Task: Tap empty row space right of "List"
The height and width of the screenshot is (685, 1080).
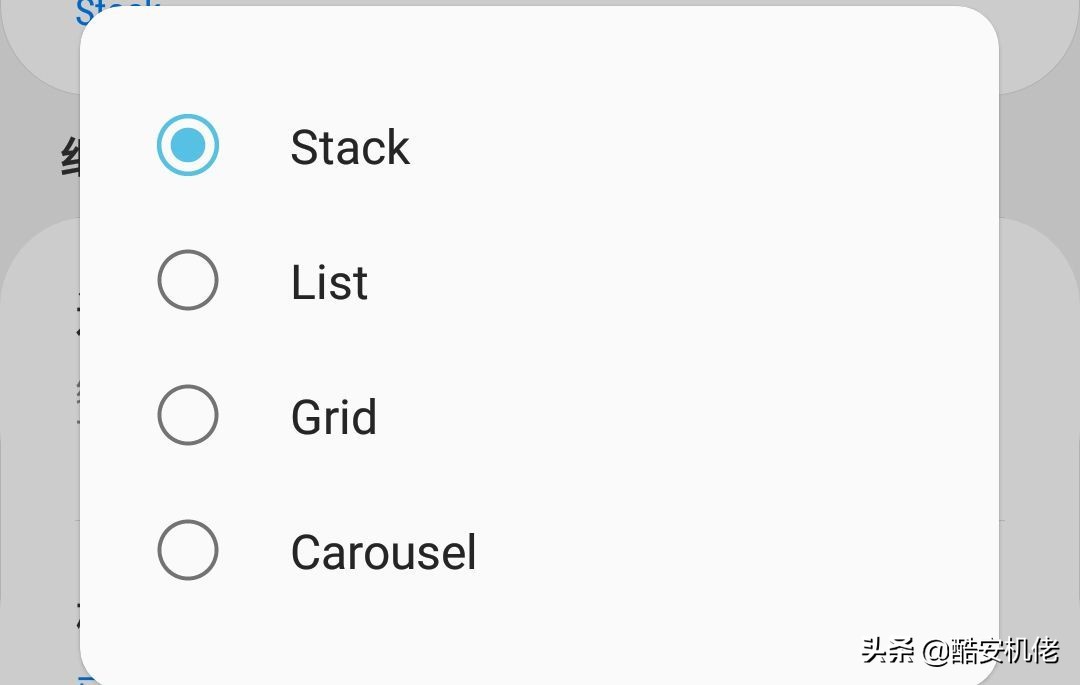Action: pos(700,281)
